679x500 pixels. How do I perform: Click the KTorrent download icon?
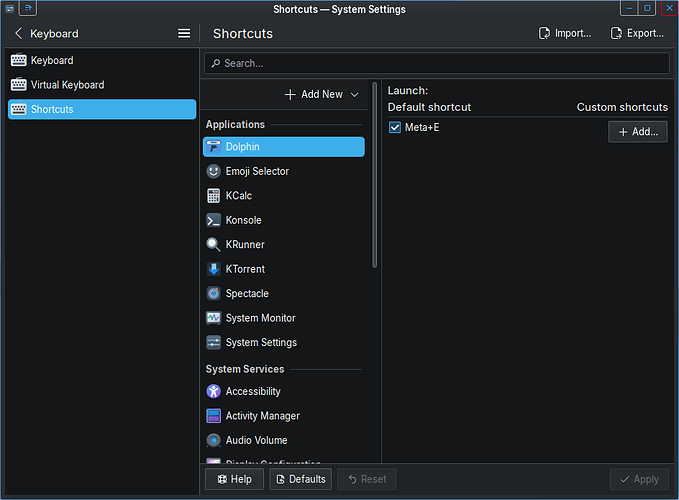point(213,269)
